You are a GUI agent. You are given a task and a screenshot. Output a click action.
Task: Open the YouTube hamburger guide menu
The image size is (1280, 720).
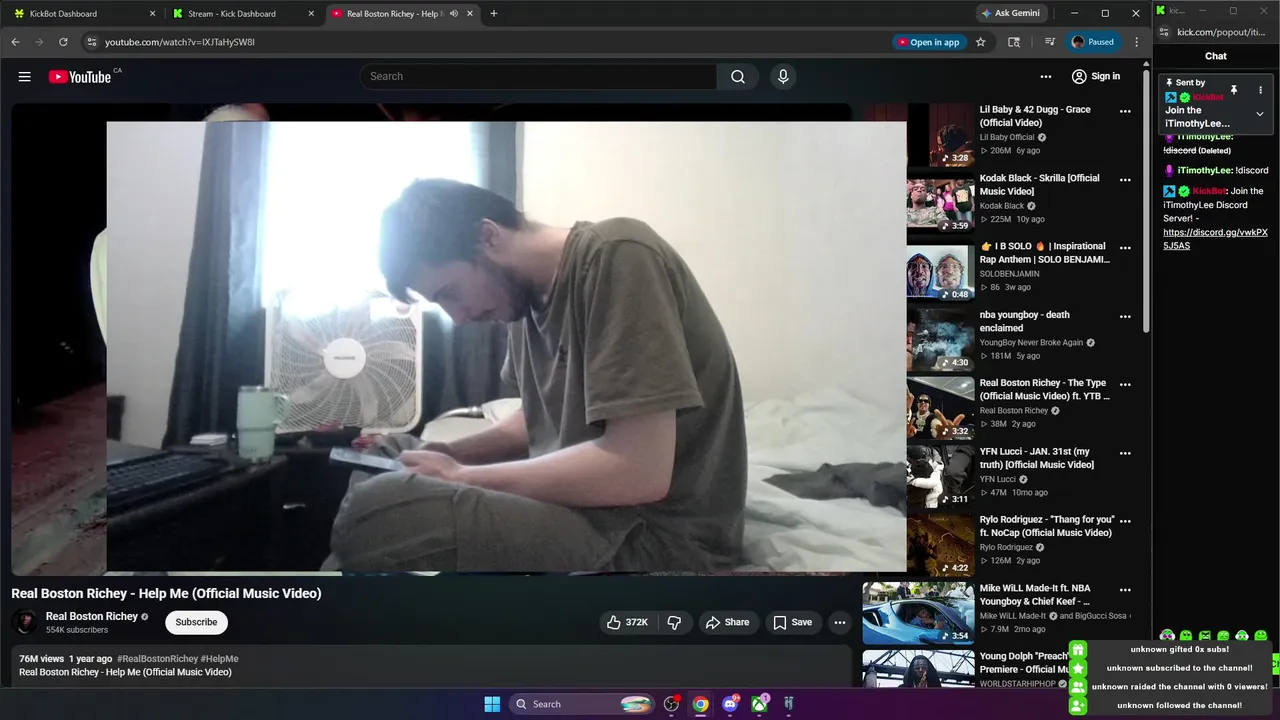click(x=25, y=77)
